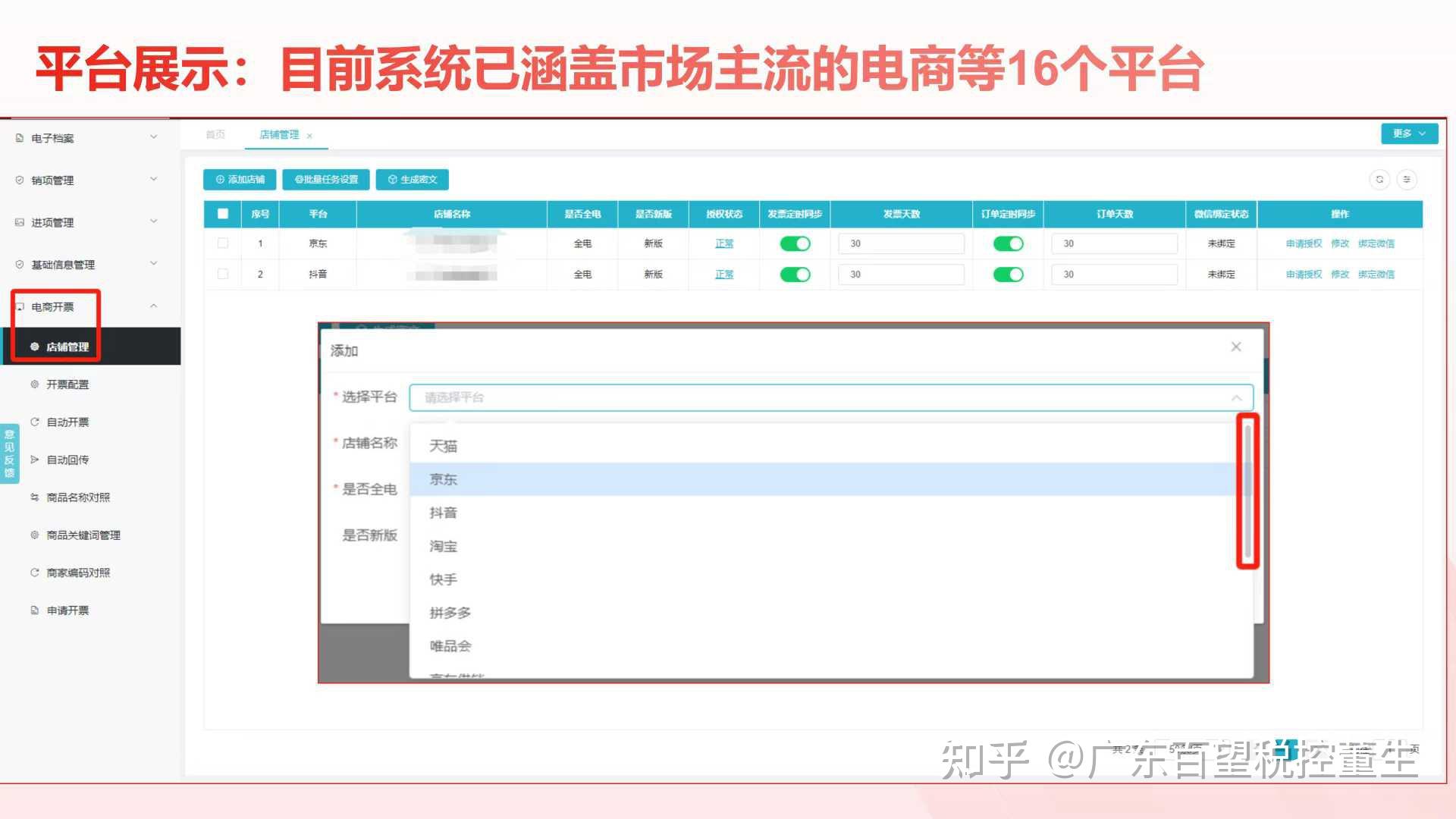Expand the 电子档案 sidebar menu
Image resolution: width=1456 pixels, height=819 pixels.
154,137
